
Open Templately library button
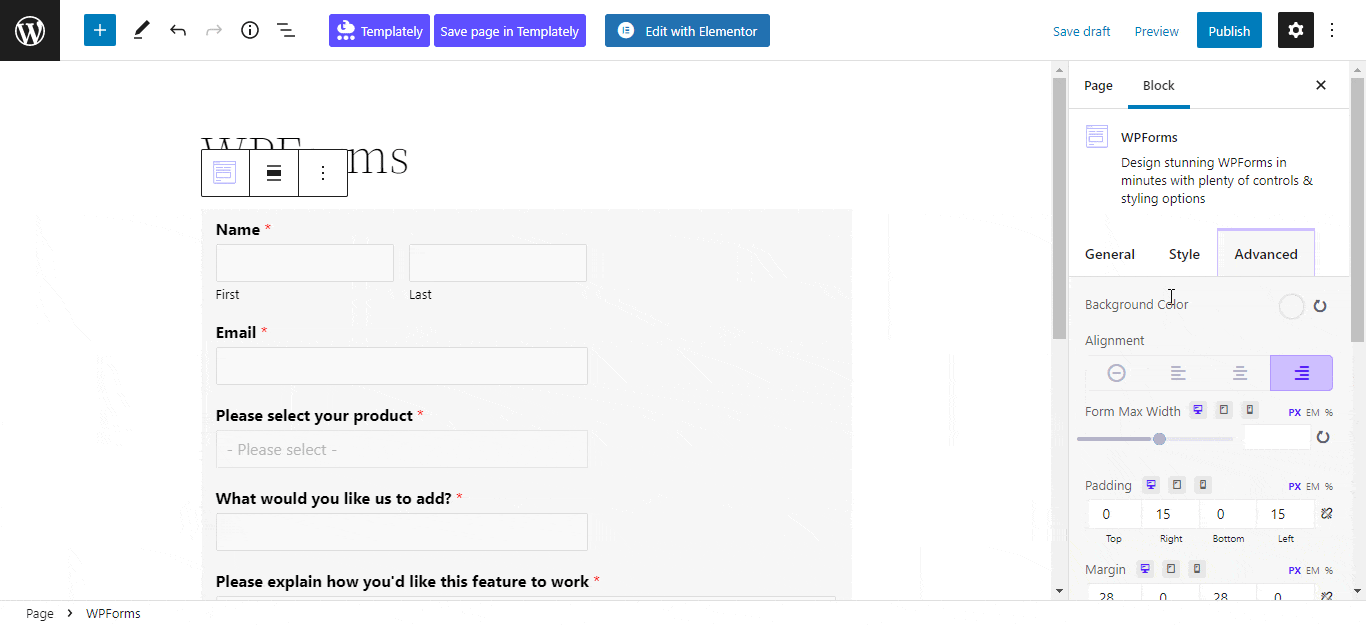point(379,31)
